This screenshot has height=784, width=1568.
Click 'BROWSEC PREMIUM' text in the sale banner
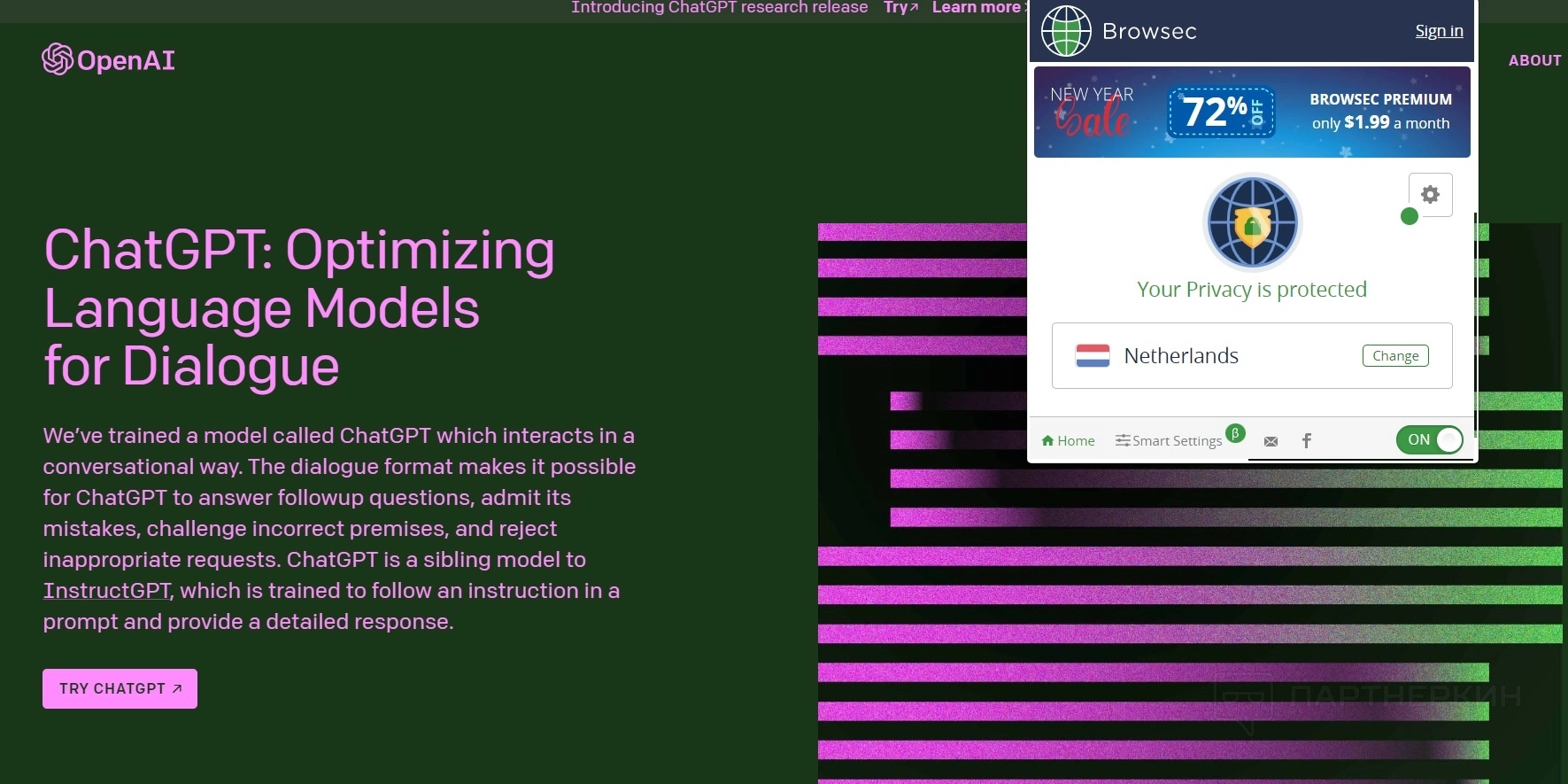1380,99
